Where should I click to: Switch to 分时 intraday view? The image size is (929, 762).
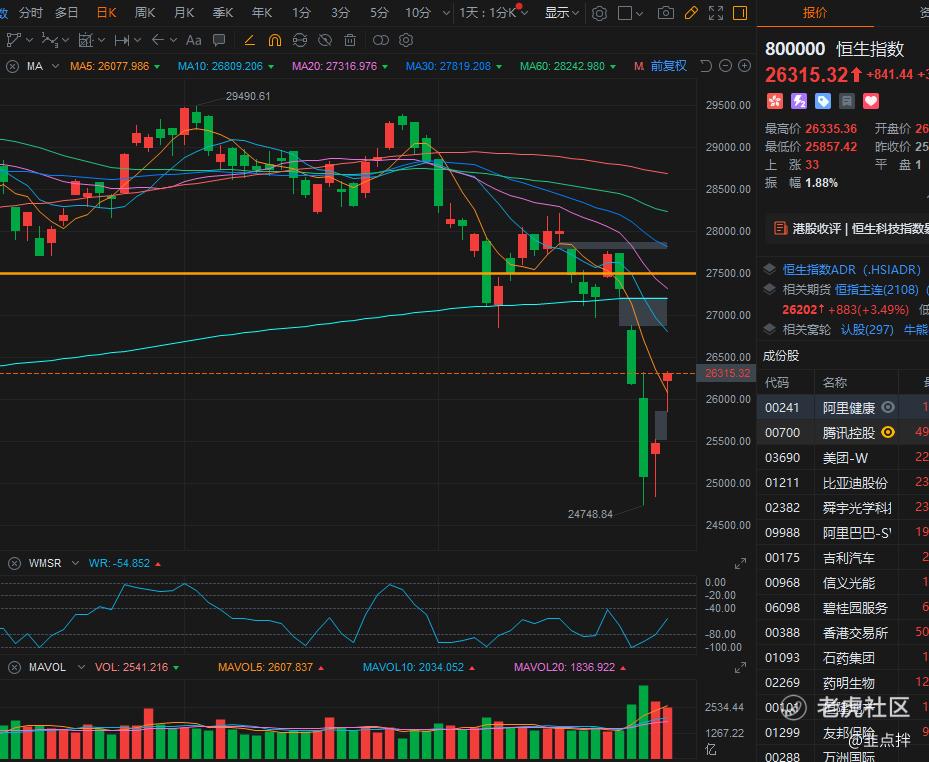pos(31,13)
